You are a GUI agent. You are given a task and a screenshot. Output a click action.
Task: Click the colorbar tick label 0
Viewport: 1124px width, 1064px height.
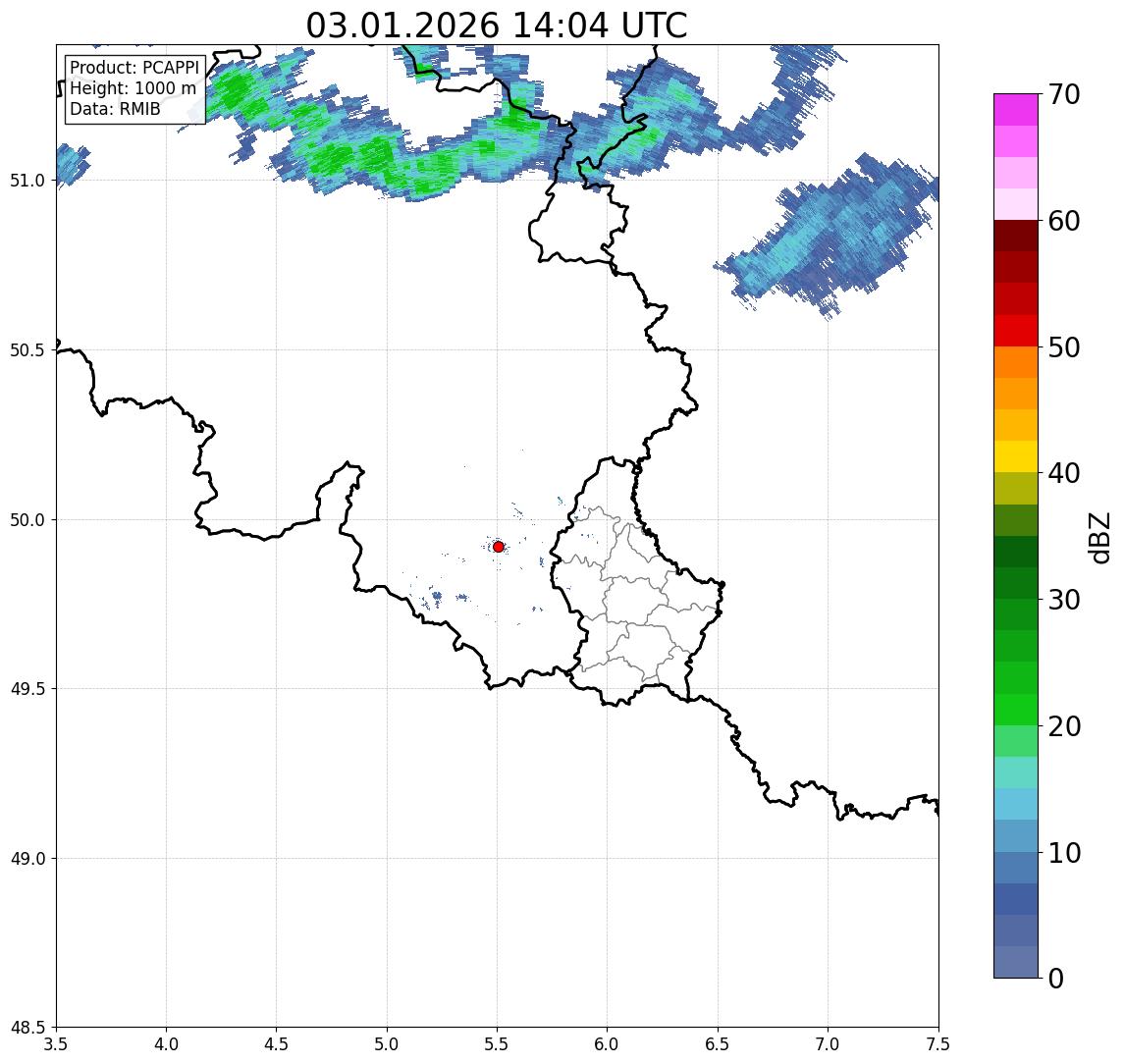pos(1056,979)
